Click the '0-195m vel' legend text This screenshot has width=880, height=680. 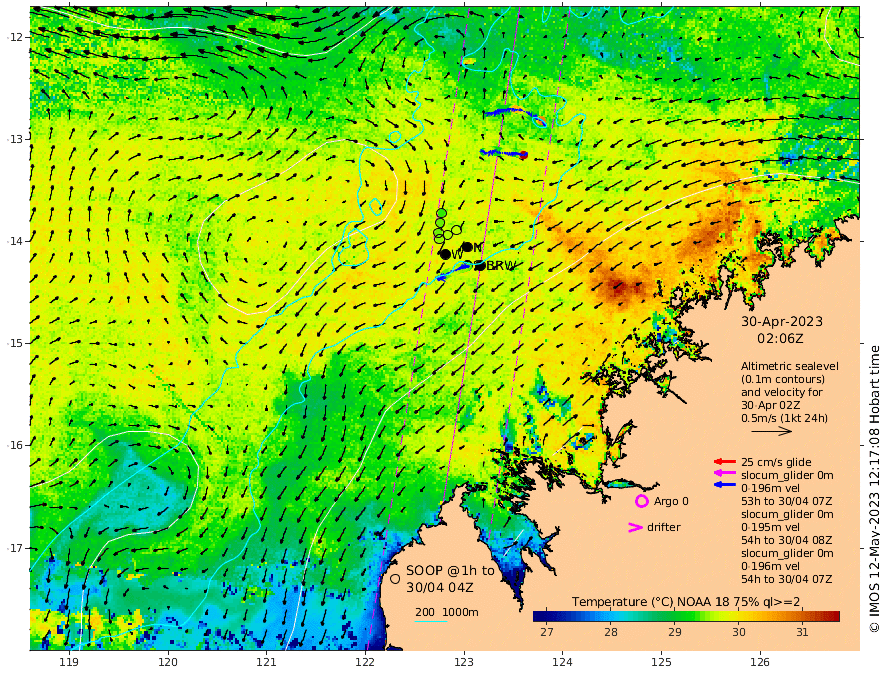tap(771, 527)
